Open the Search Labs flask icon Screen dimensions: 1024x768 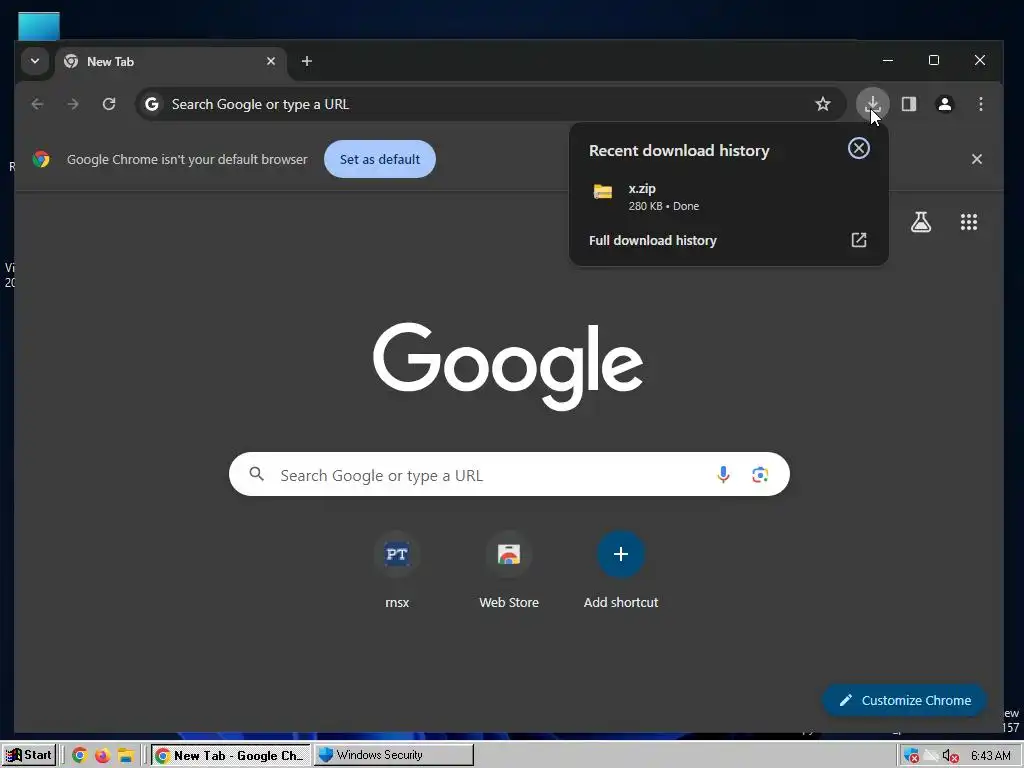pos(921,222)
